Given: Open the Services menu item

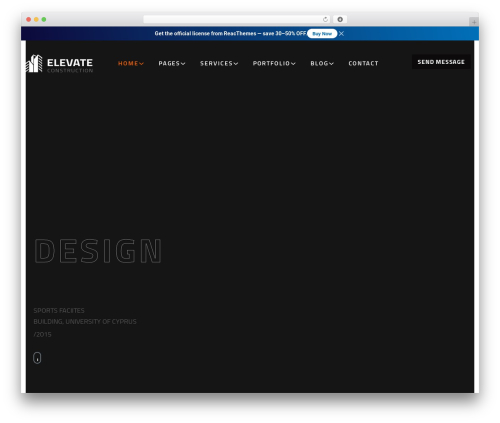Looking at the screenshot, I should tap(216, 63).
